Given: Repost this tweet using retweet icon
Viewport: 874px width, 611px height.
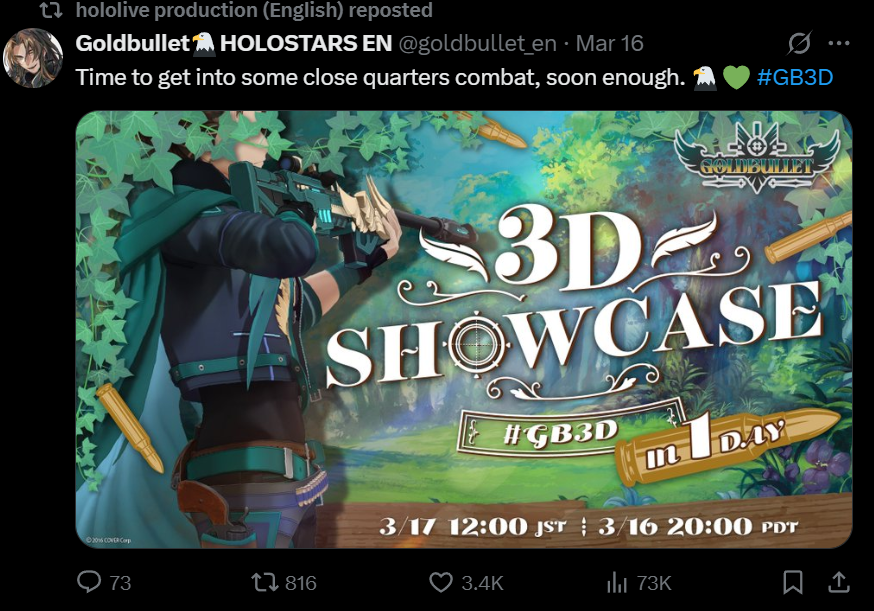Looking at the screenshot, I should [265, 583].
